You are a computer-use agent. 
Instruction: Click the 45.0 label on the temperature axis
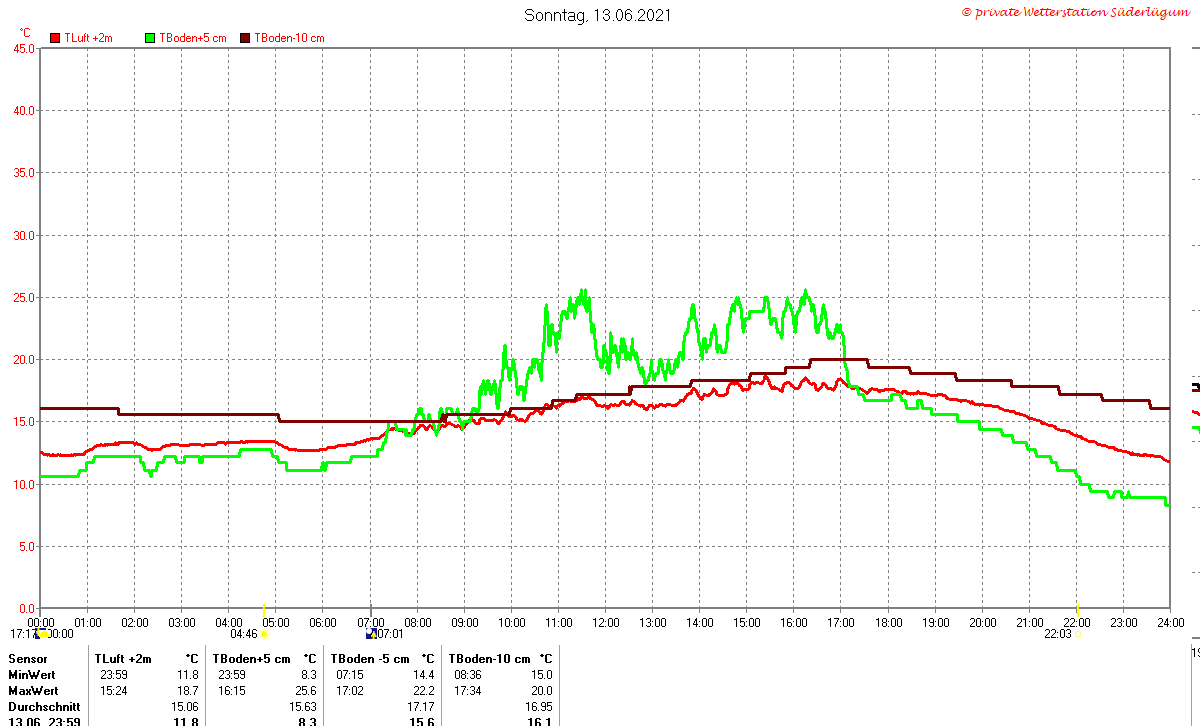(x=23, y=48)
